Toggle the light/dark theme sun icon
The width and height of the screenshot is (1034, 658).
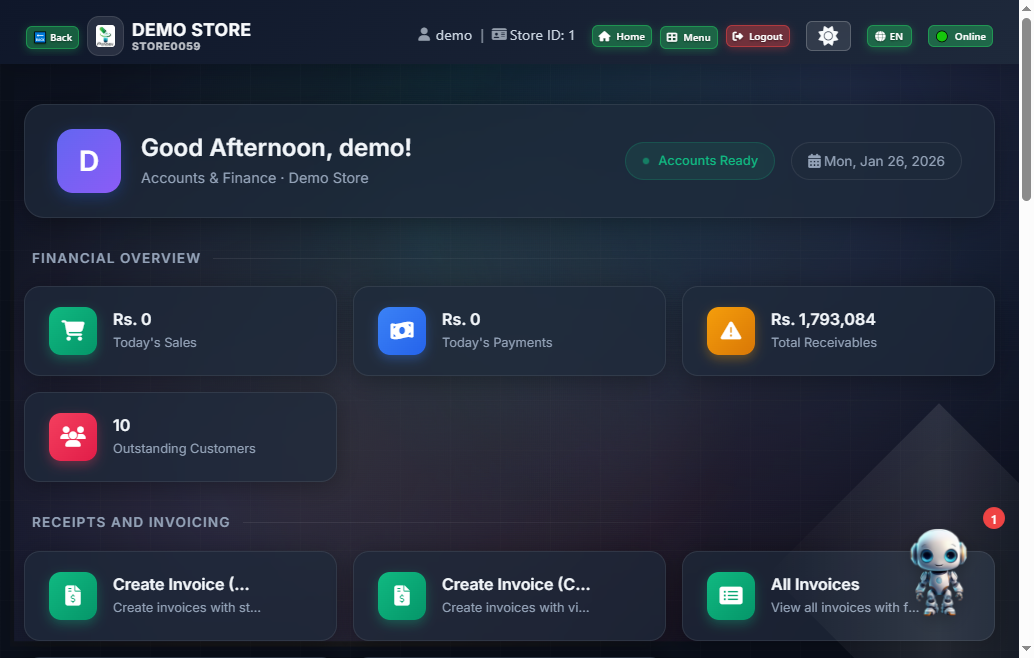(x=828, y=36)
